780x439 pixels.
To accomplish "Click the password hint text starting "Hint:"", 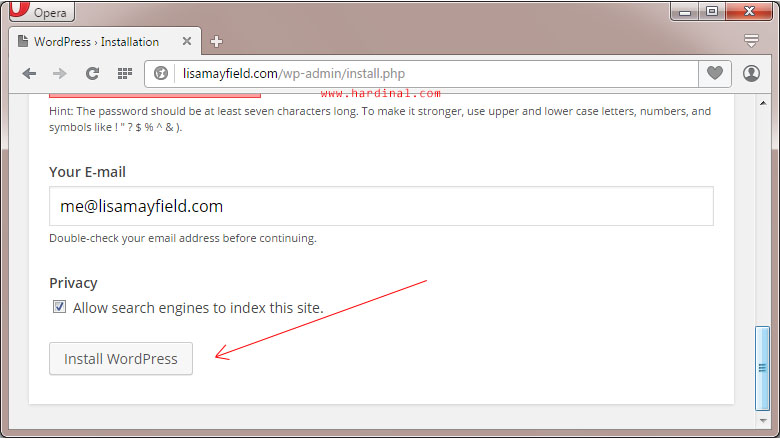I will pyautogui.click(x=380, y=119).
